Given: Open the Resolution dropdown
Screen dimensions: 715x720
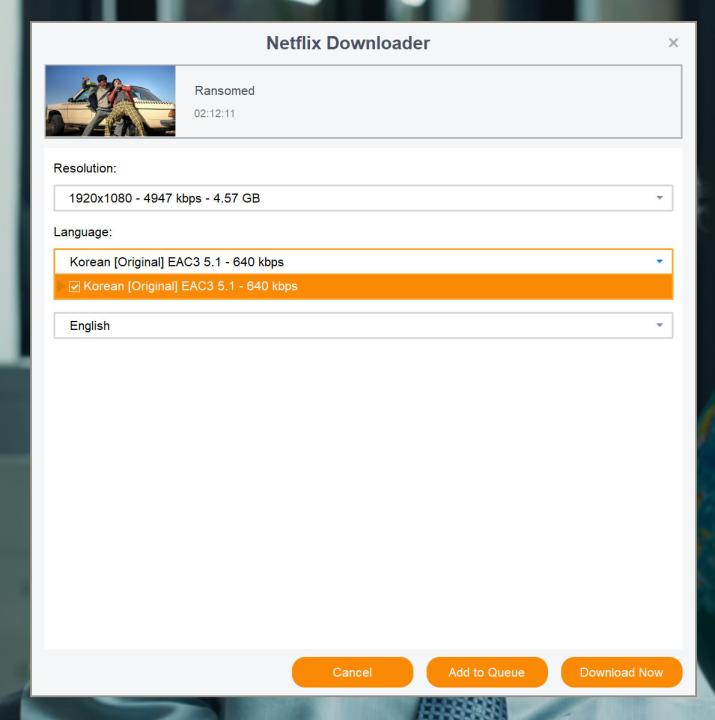Looking at the screenshot, I should pyautogui.click(x=363, y=198).
